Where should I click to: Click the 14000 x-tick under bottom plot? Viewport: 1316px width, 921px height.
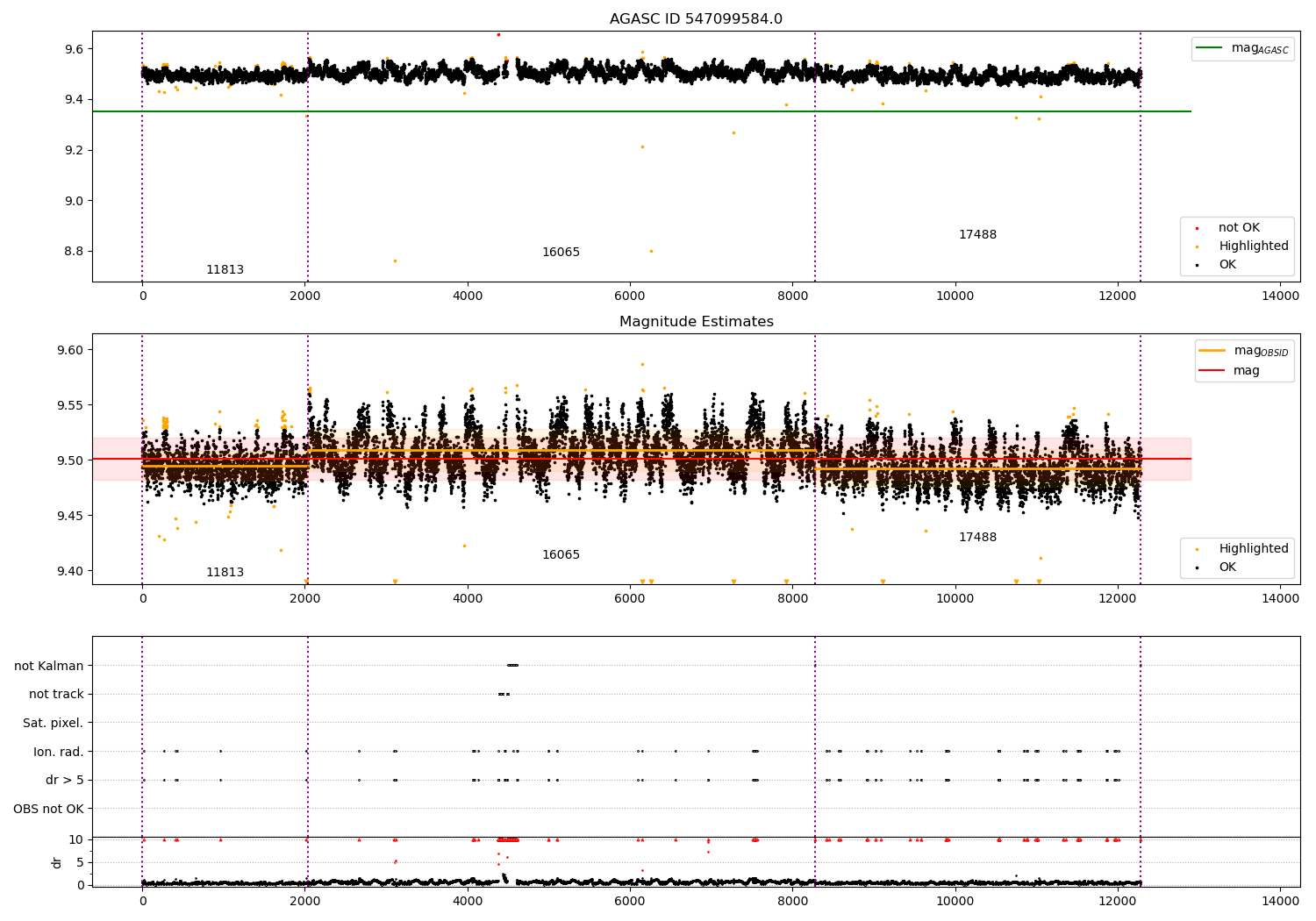[1280, 901]
